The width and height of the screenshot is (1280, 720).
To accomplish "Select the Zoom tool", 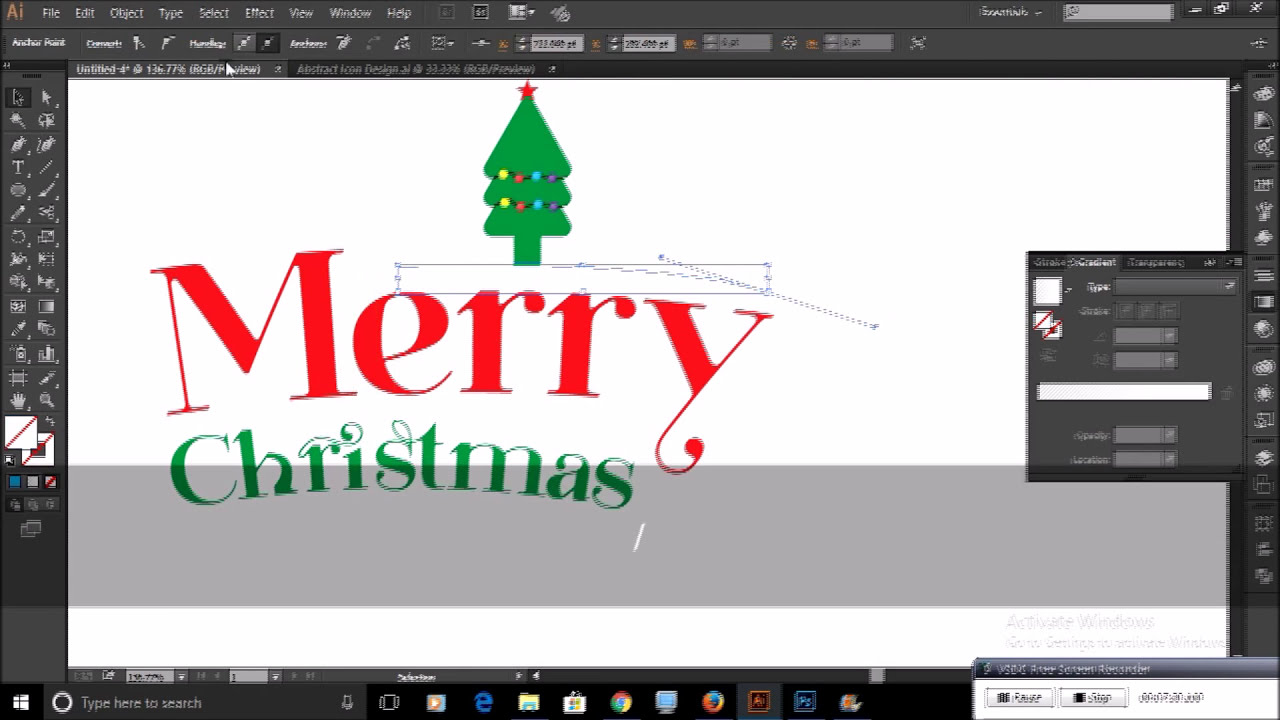I will [46, 400].
